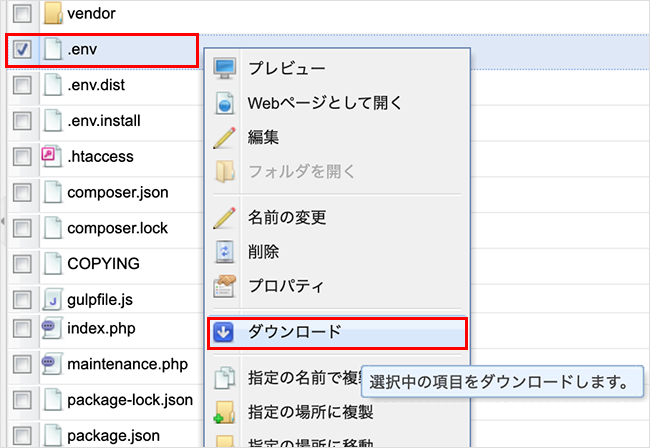Screen dimensions: 650x448
Task: Choose 名前の変更 in the context menu
Action: (287, 217)
